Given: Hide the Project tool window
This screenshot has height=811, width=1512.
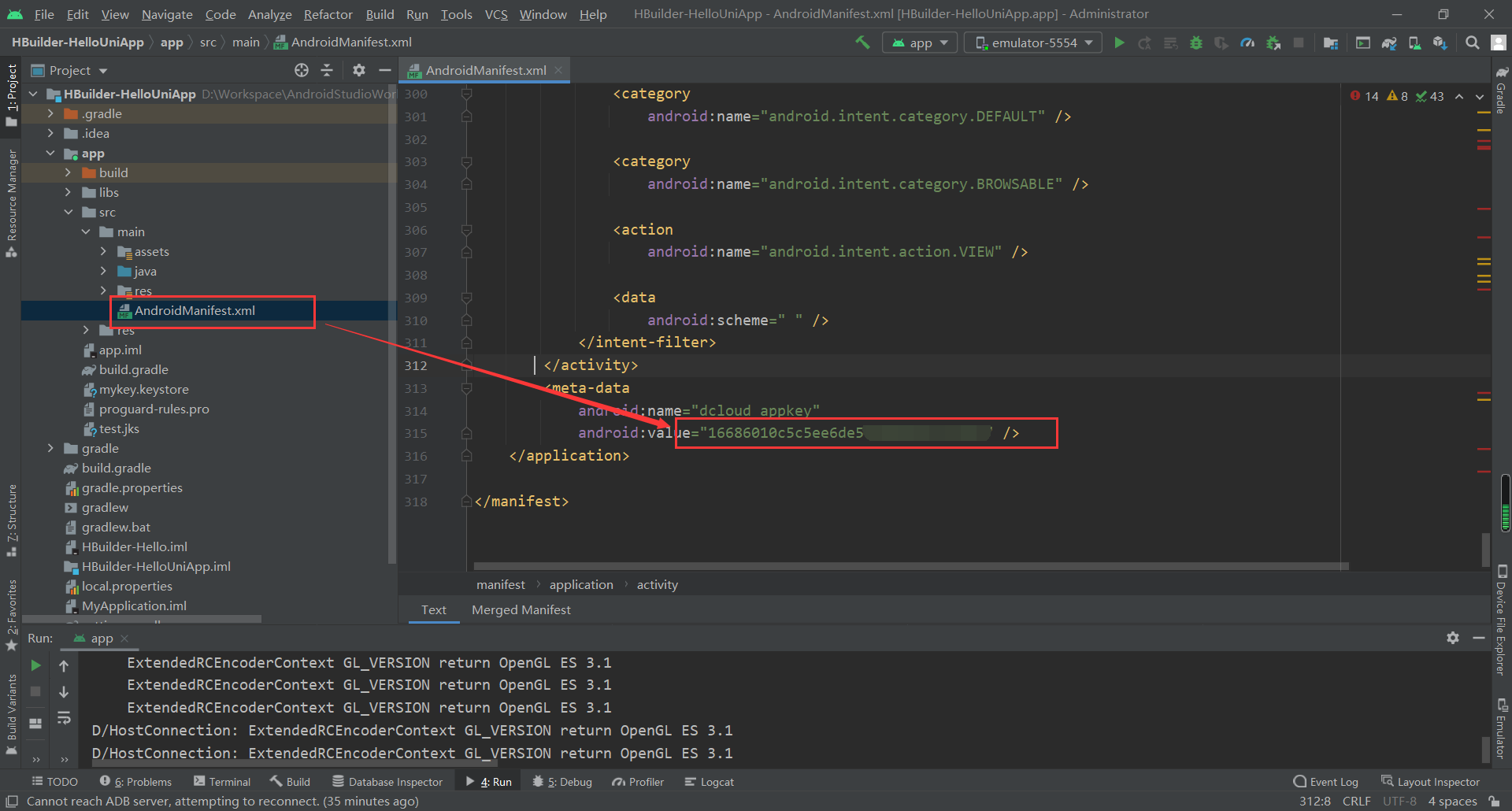Looking at the screenshot, I should [x=385, y=70].
